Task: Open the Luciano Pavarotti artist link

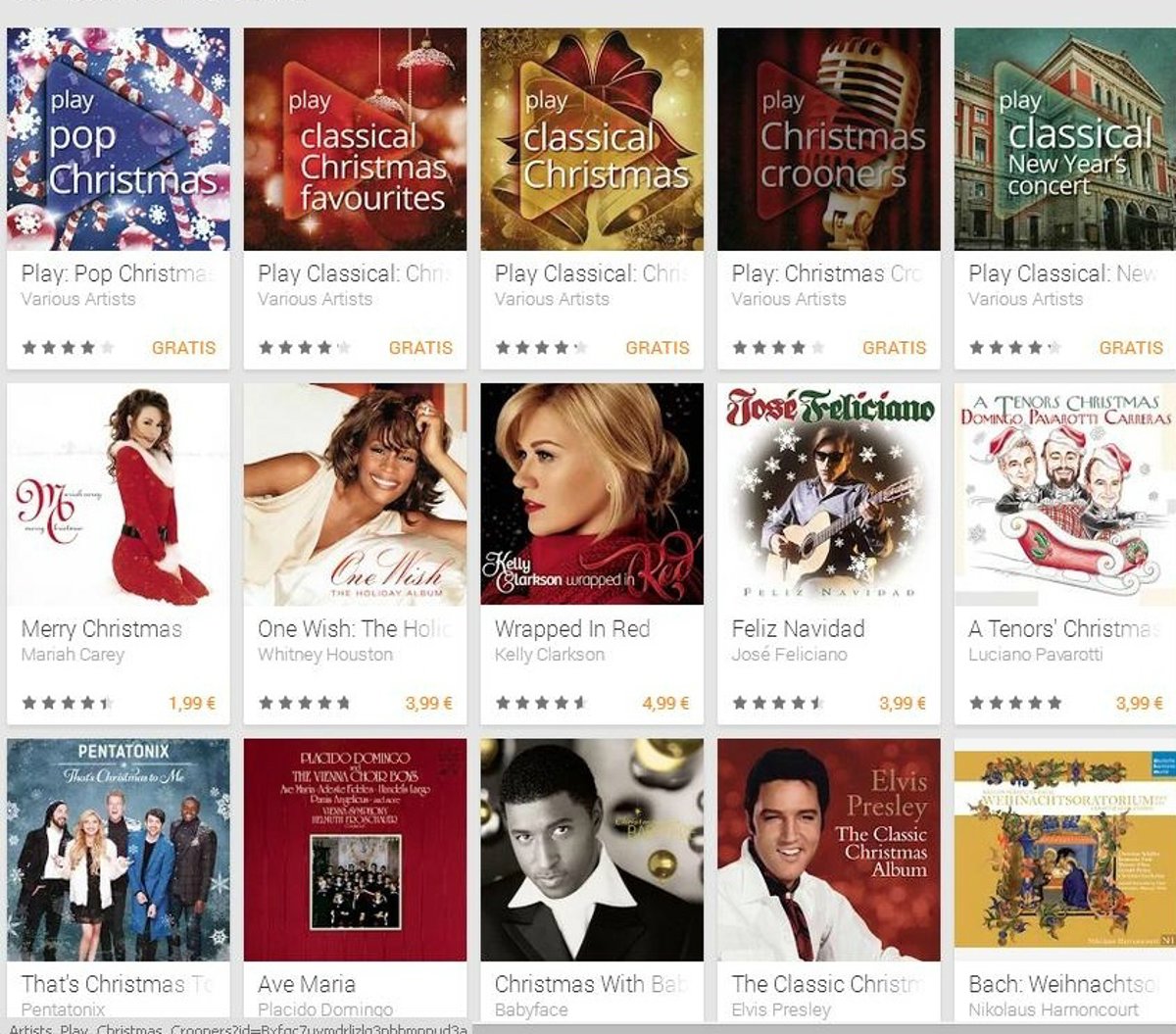Action: (x=1035, y=655)
